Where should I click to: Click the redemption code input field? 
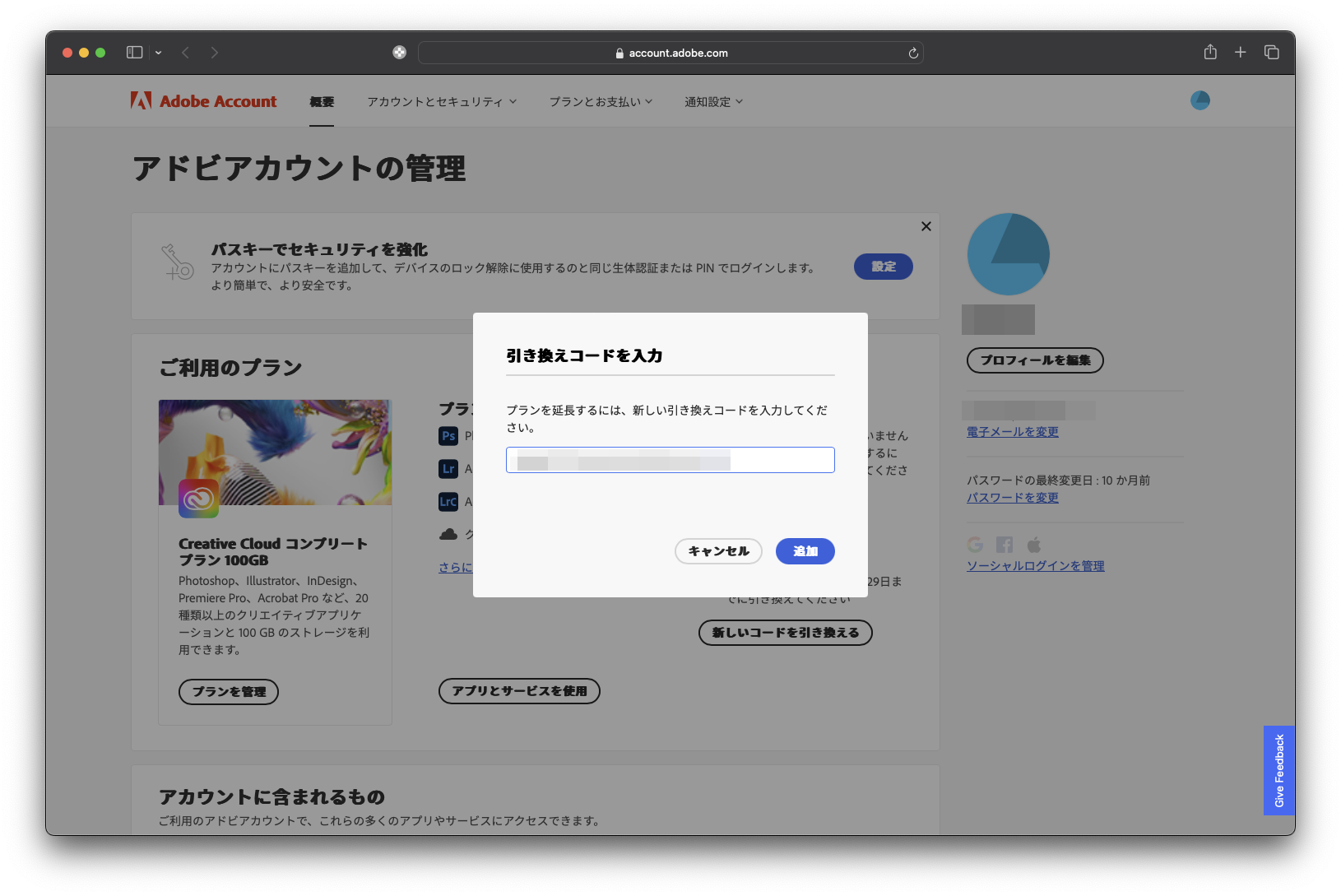coord(670,460)
